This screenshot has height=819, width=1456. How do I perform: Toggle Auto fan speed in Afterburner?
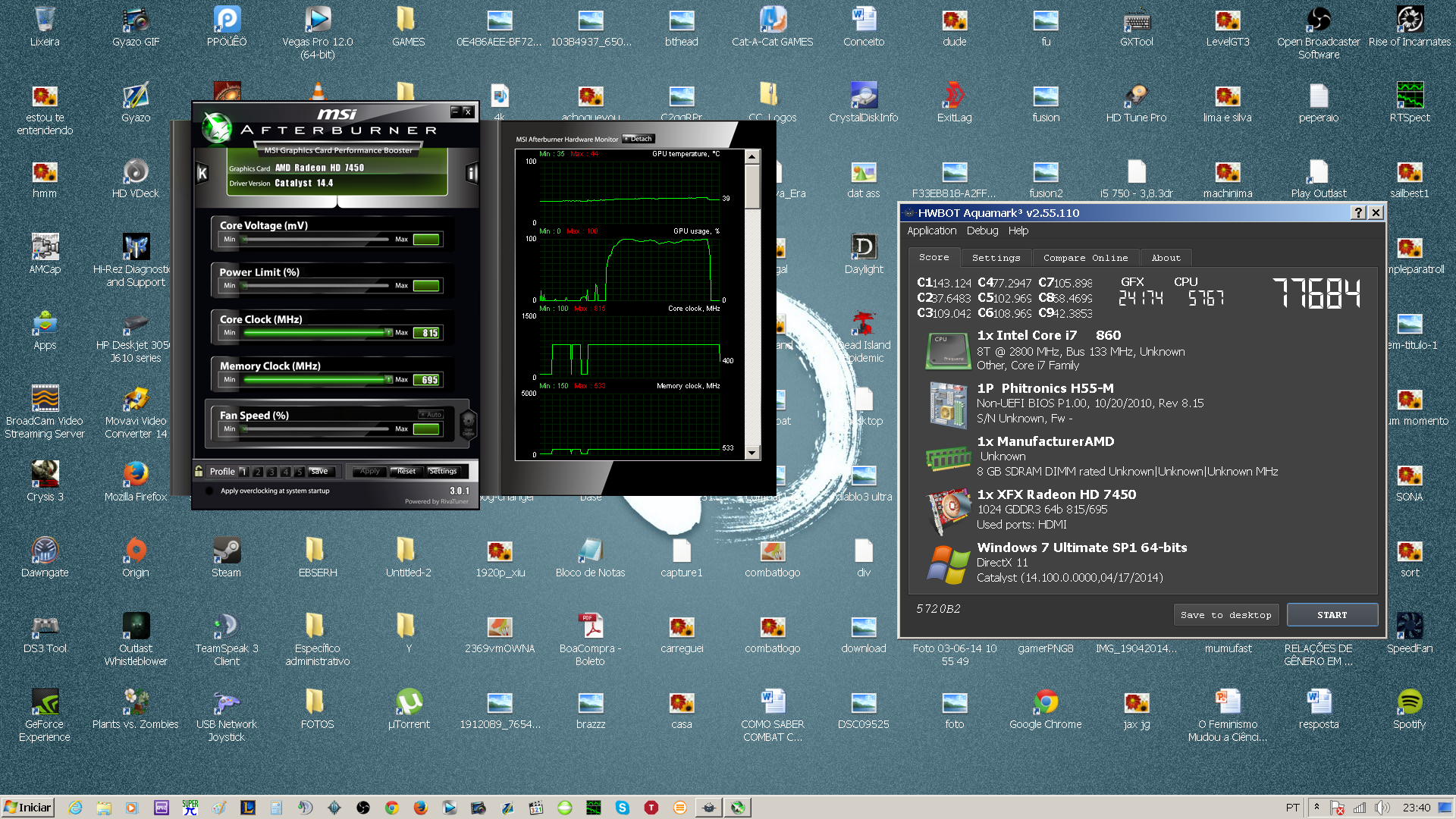click(x=431, y=415)
